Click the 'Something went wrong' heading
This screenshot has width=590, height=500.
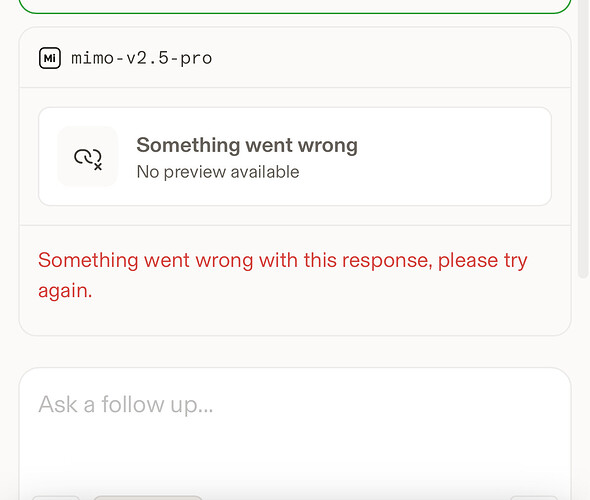click(x=247, y=145)
